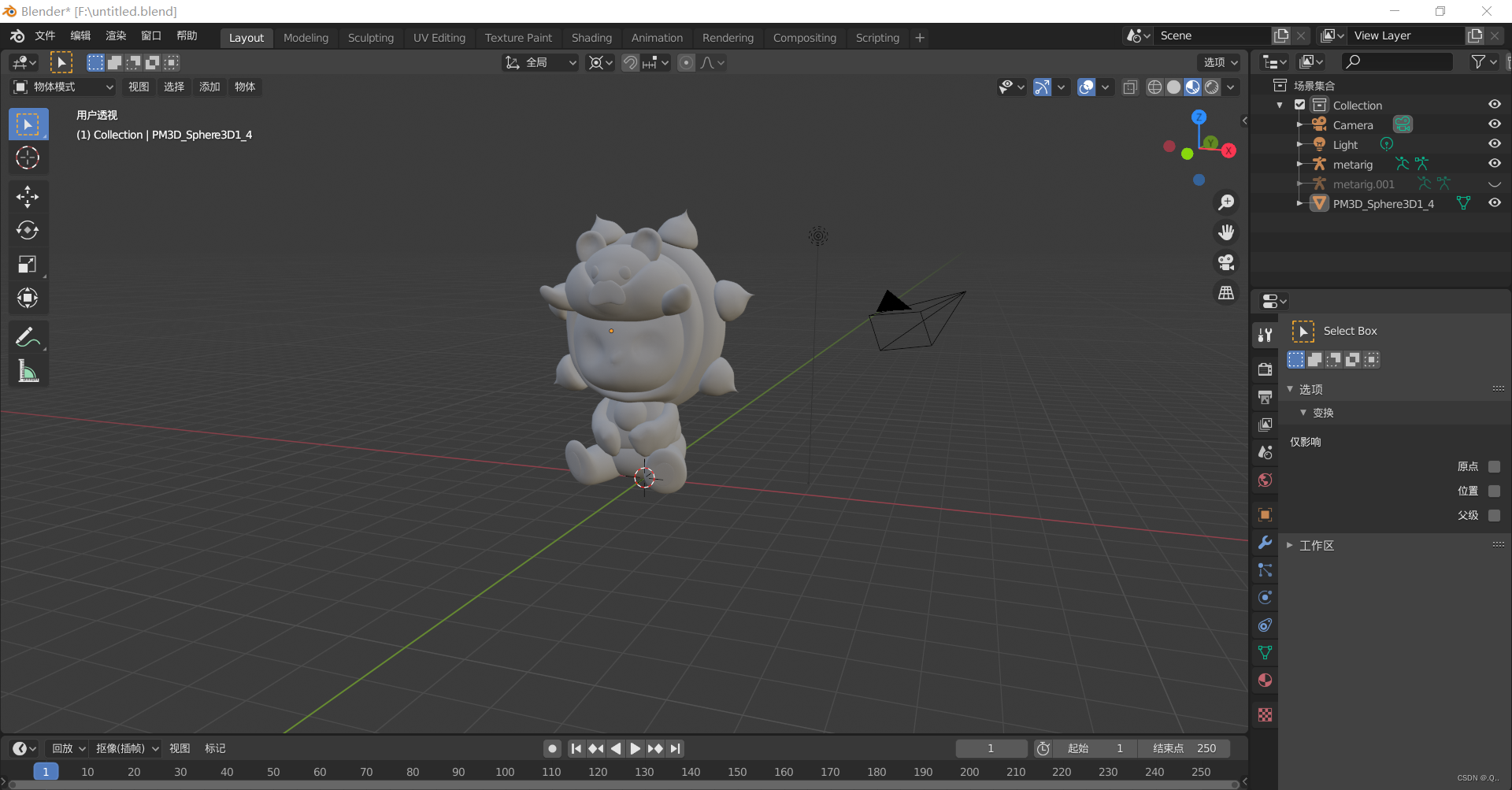Click the zoom magnifier viewport icon

click(1226, 202)
